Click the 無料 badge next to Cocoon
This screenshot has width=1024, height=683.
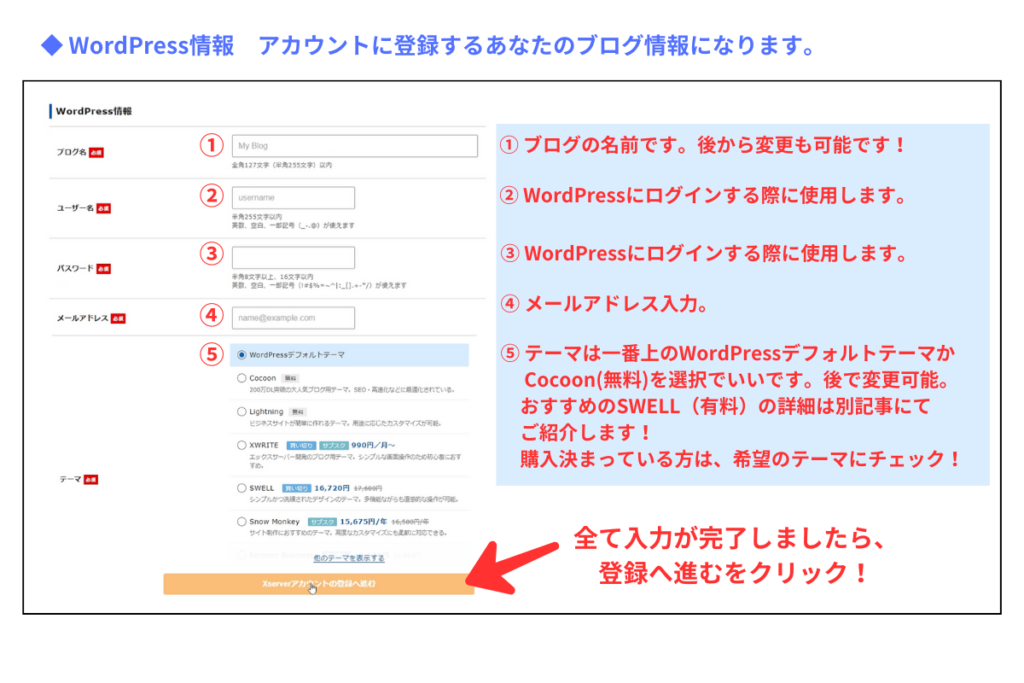tap(290, 378)
